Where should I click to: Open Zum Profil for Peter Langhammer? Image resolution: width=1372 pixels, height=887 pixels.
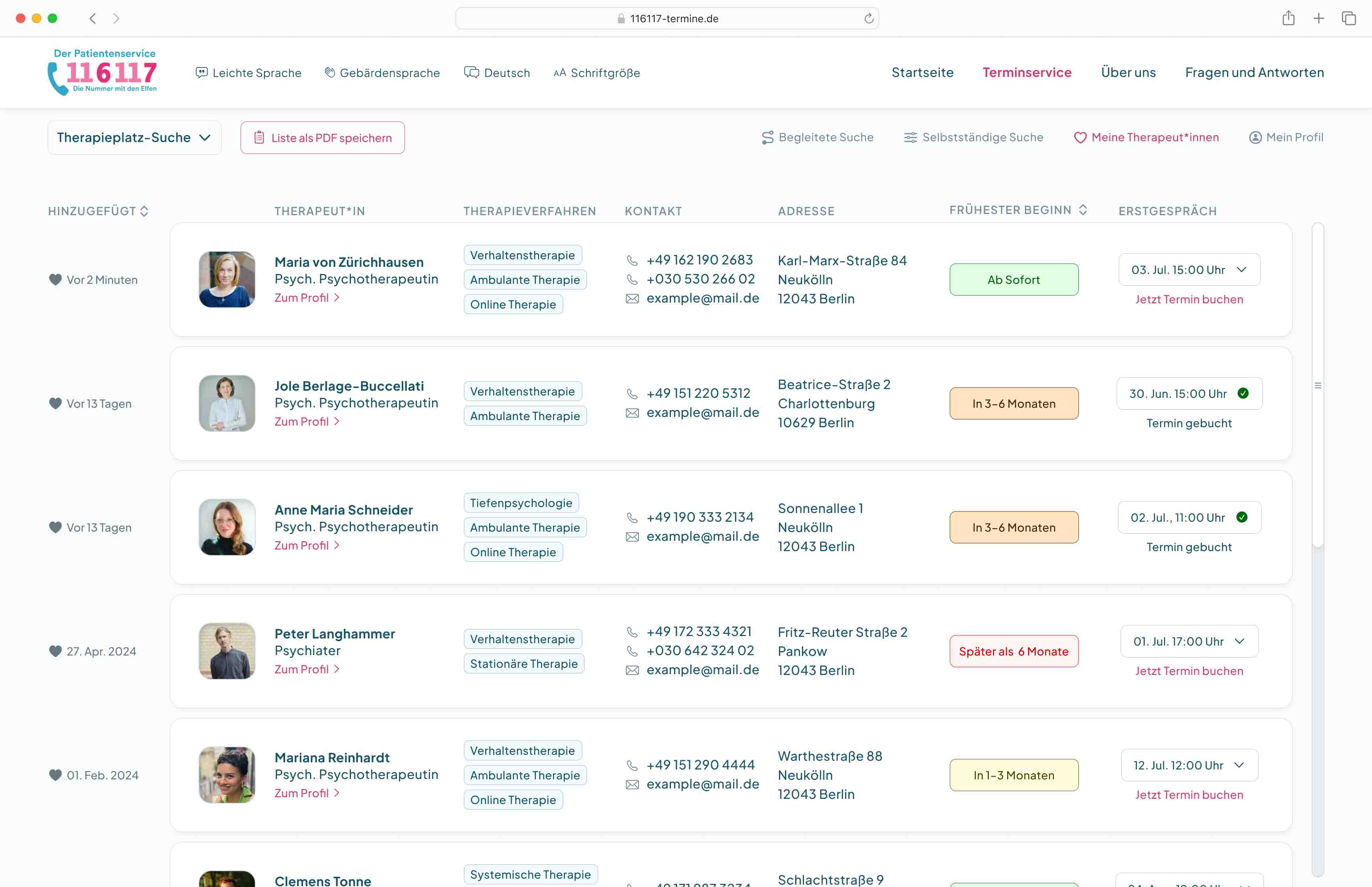(x=307, y=669)
